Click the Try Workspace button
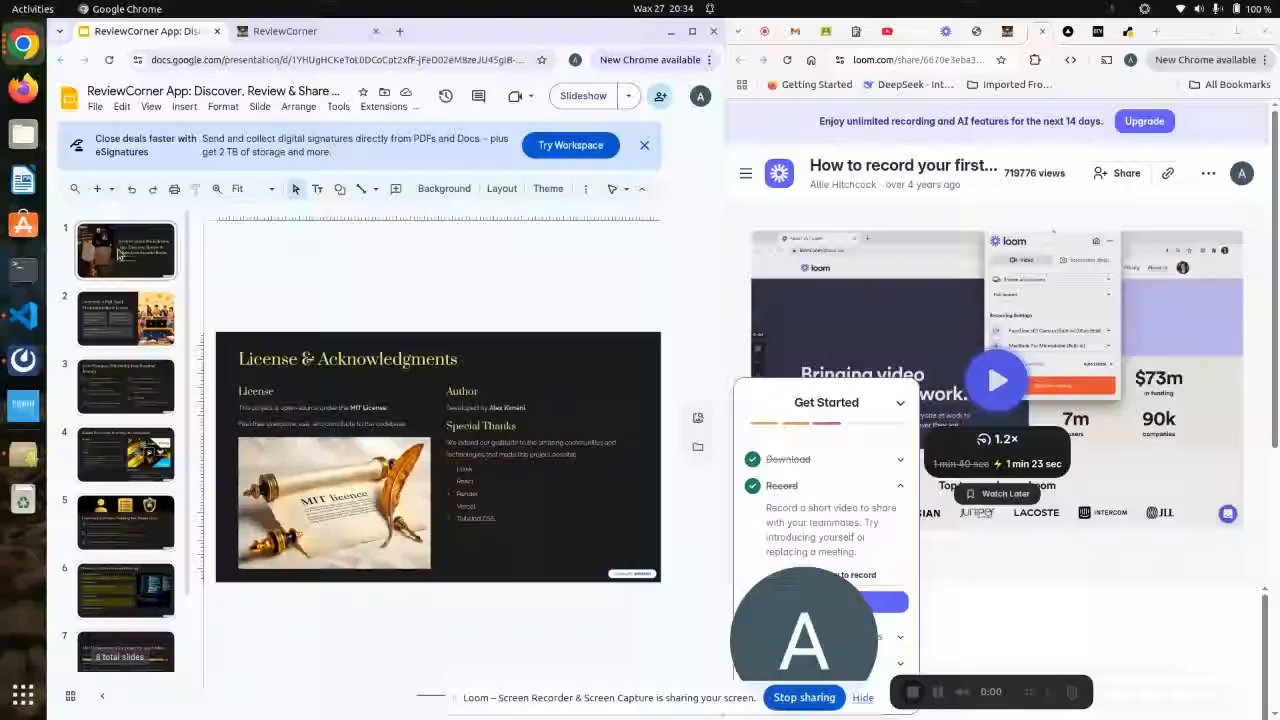1280x720 pixels. click(570, 145)
